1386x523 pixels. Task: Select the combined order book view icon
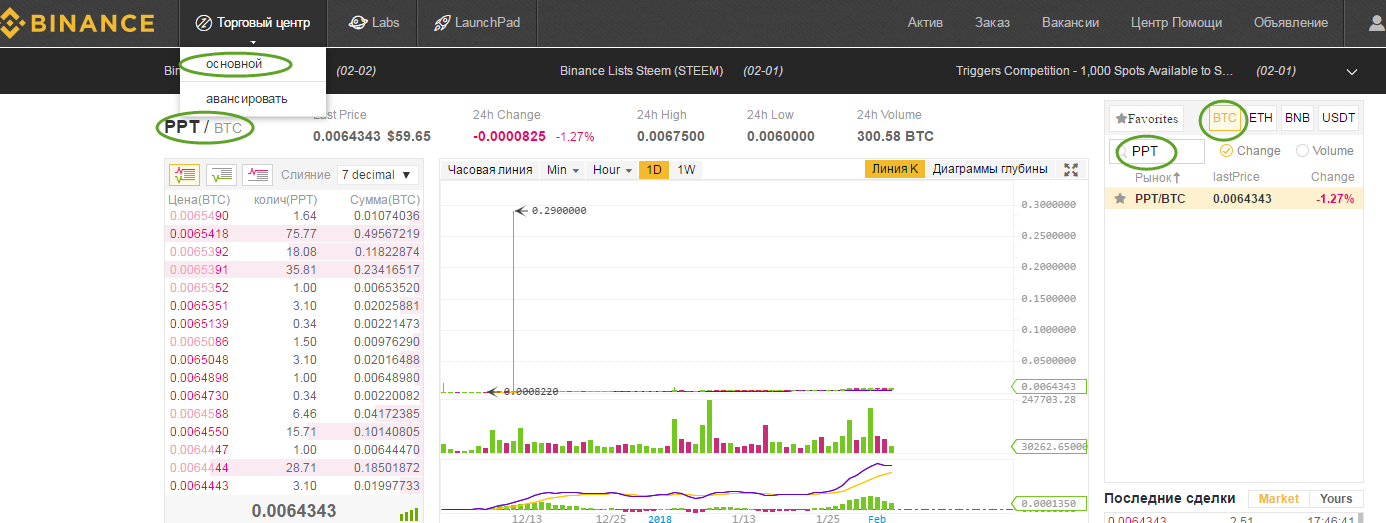point(184,175)
